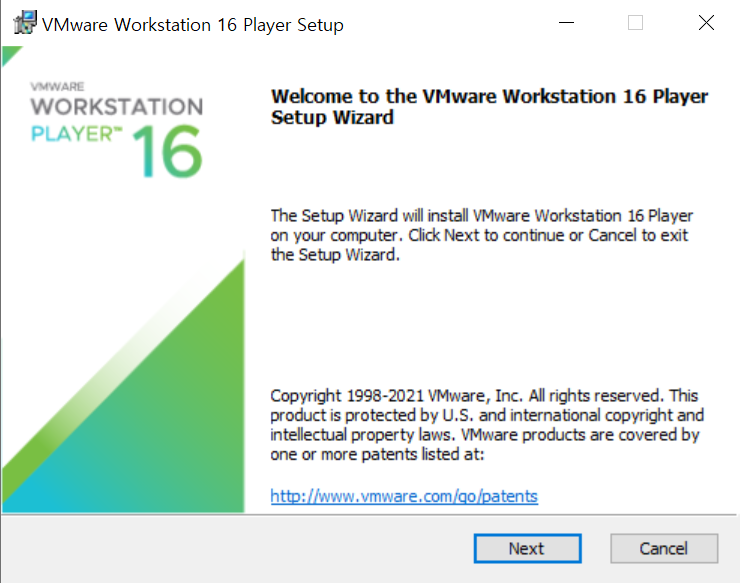Cancel the VMware Player setup wizard
Viewport: 740px width, 583px height.
[x=664, y=549]
